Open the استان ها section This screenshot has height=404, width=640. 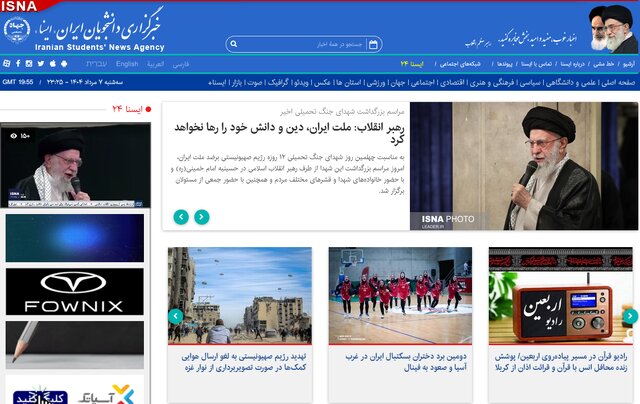click(349, 83)
